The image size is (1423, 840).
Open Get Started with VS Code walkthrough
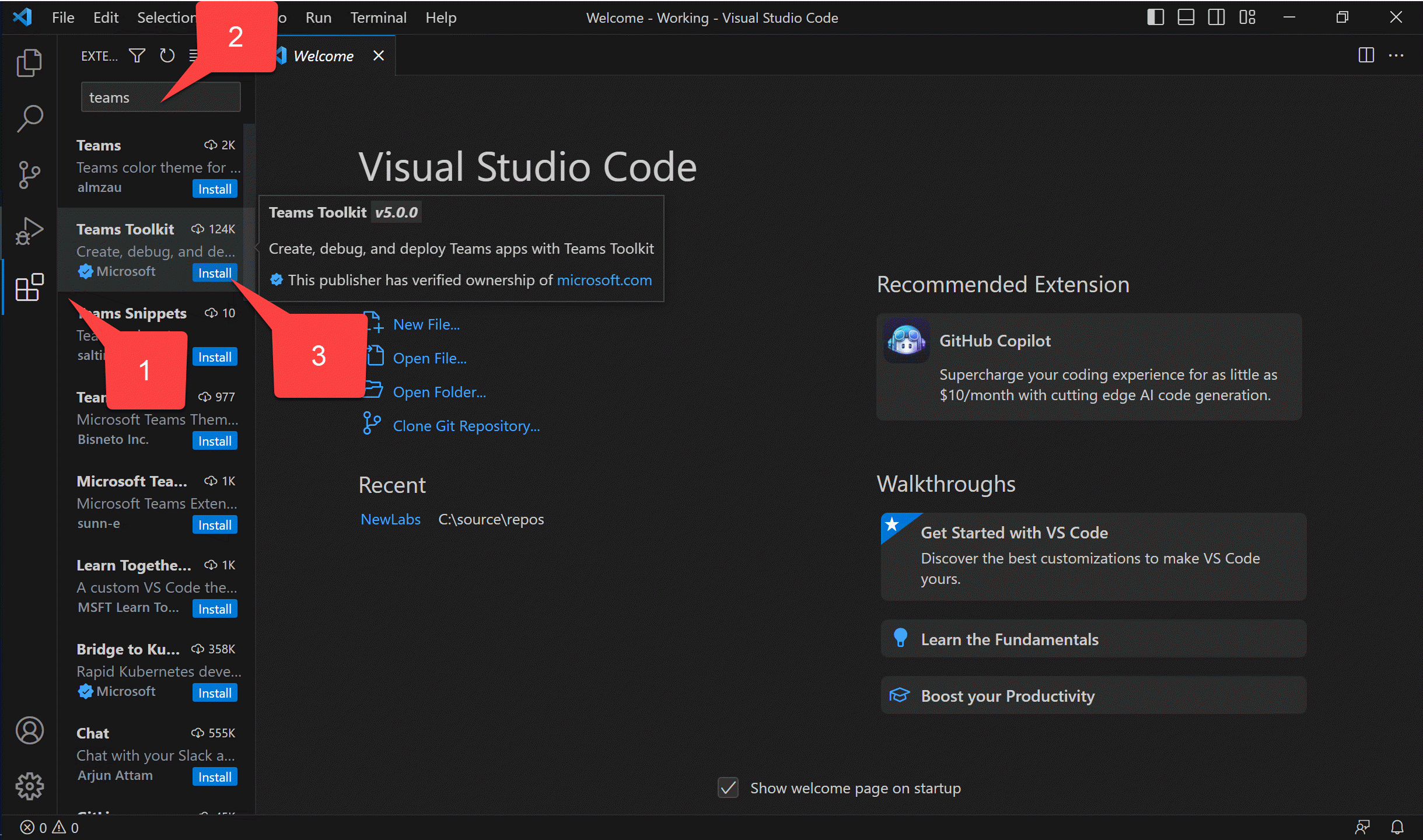pos(1093,556)
